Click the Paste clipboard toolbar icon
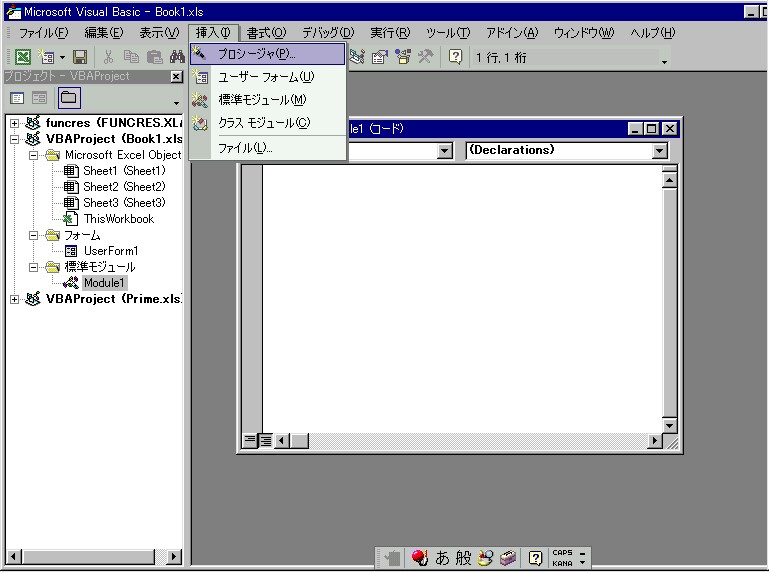The image size is (769, 572). point(154,57)
